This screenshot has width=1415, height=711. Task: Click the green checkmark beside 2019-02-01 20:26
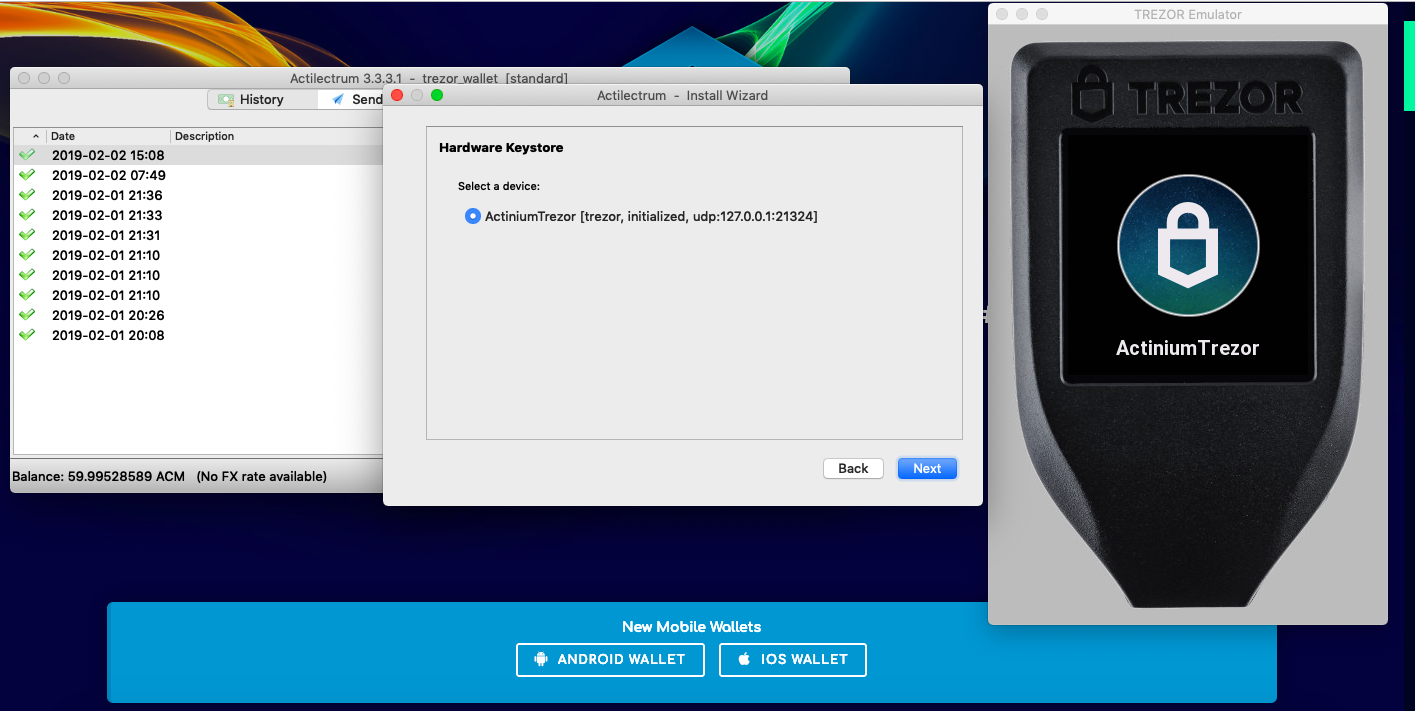(27, 315)
